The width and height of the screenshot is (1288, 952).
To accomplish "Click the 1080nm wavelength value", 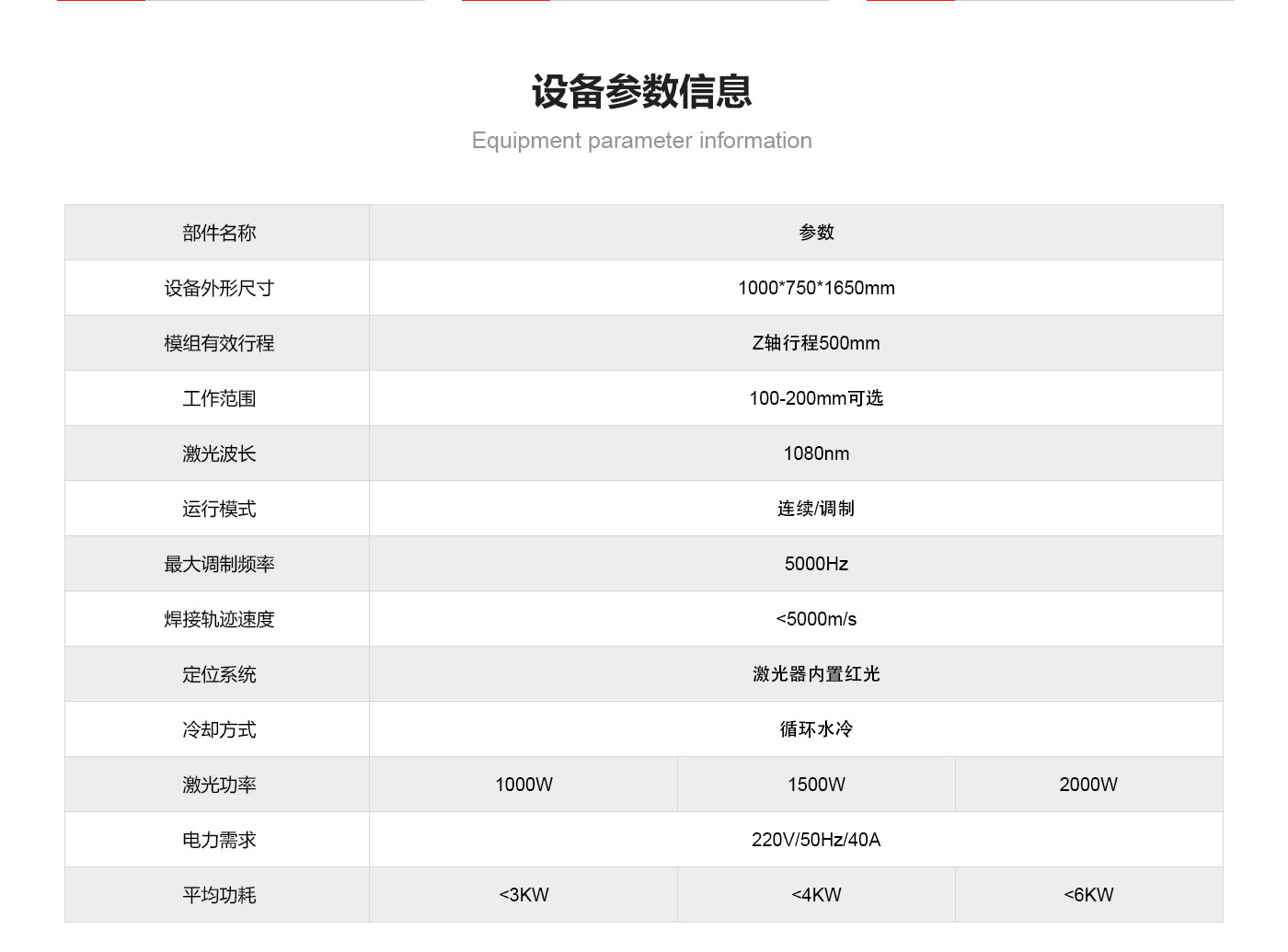I will coord(816,453).
